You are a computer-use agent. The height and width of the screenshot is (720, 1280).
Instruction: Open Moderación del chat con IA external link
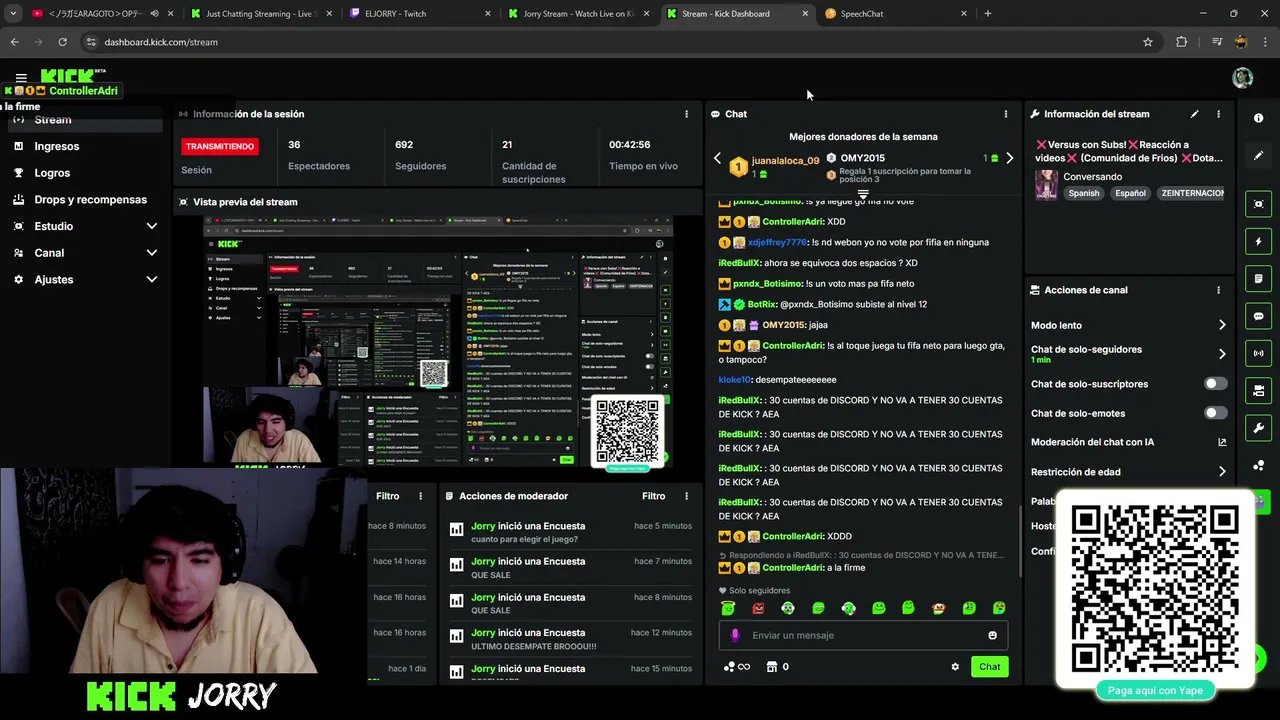click(x=1222, y=442)
